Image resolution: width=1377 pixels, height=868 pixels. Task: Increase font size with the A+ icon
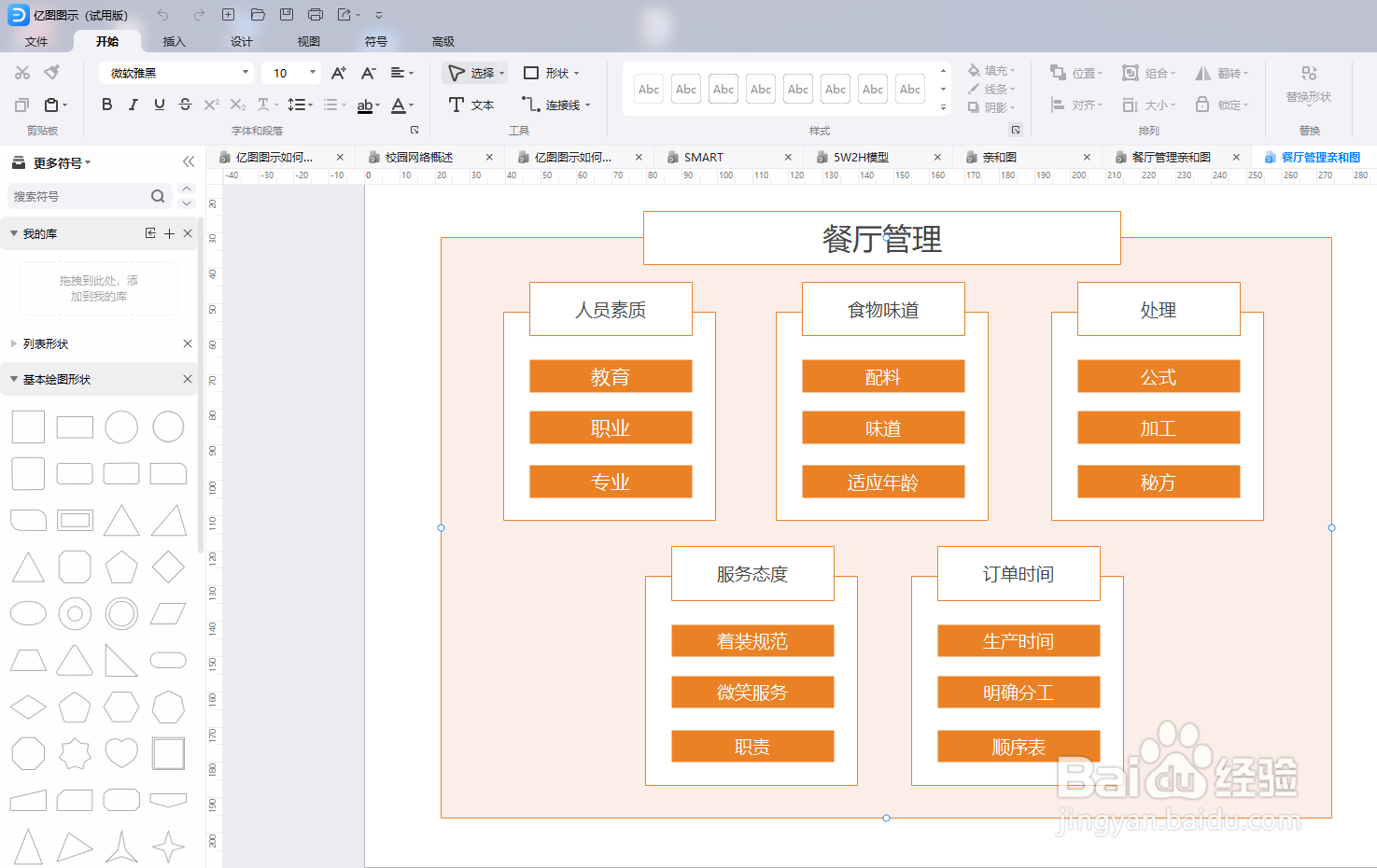[339, 73]
